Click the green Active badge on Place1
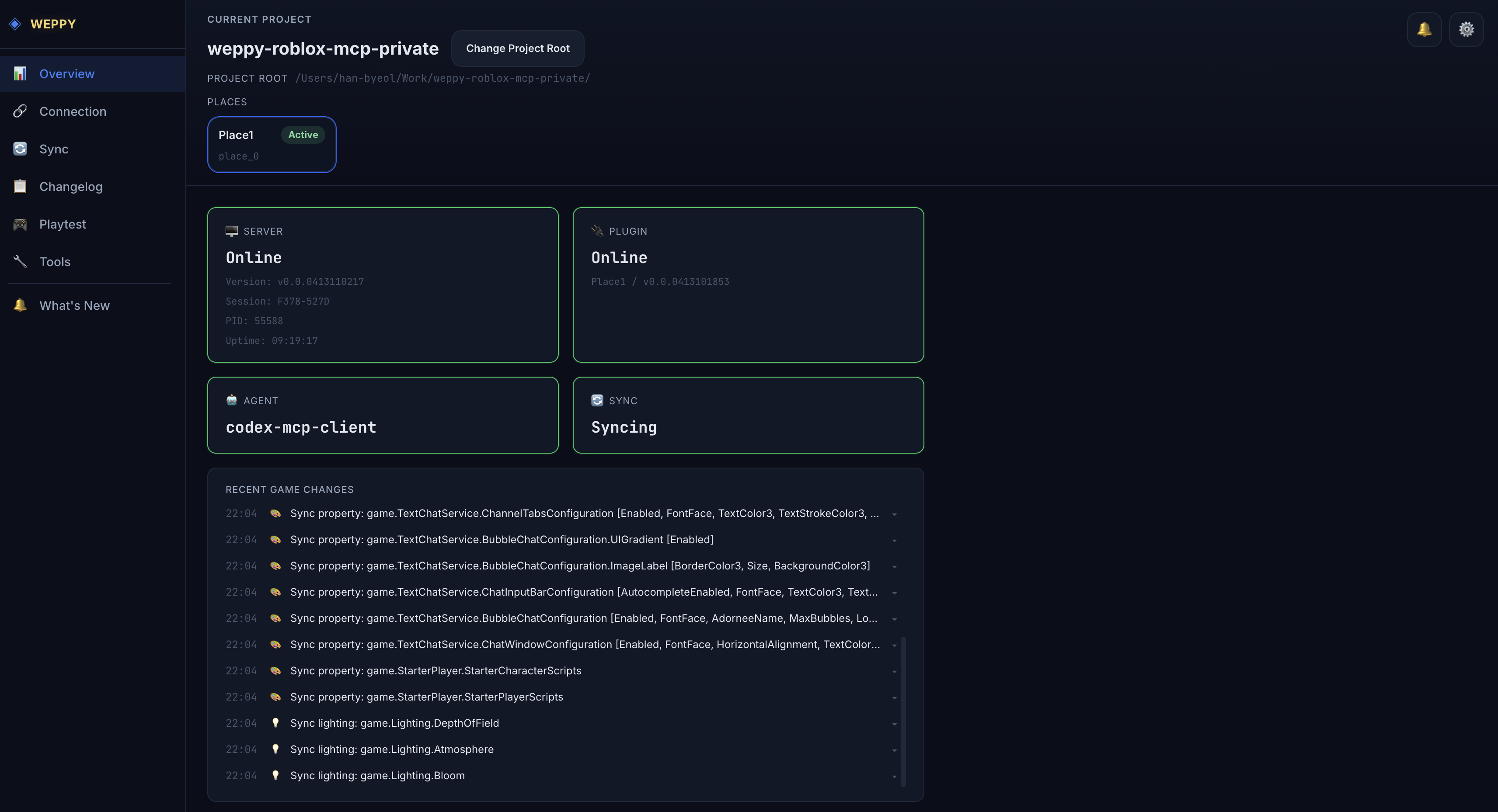Screen dimensions: 1498x812 (303, 134)
